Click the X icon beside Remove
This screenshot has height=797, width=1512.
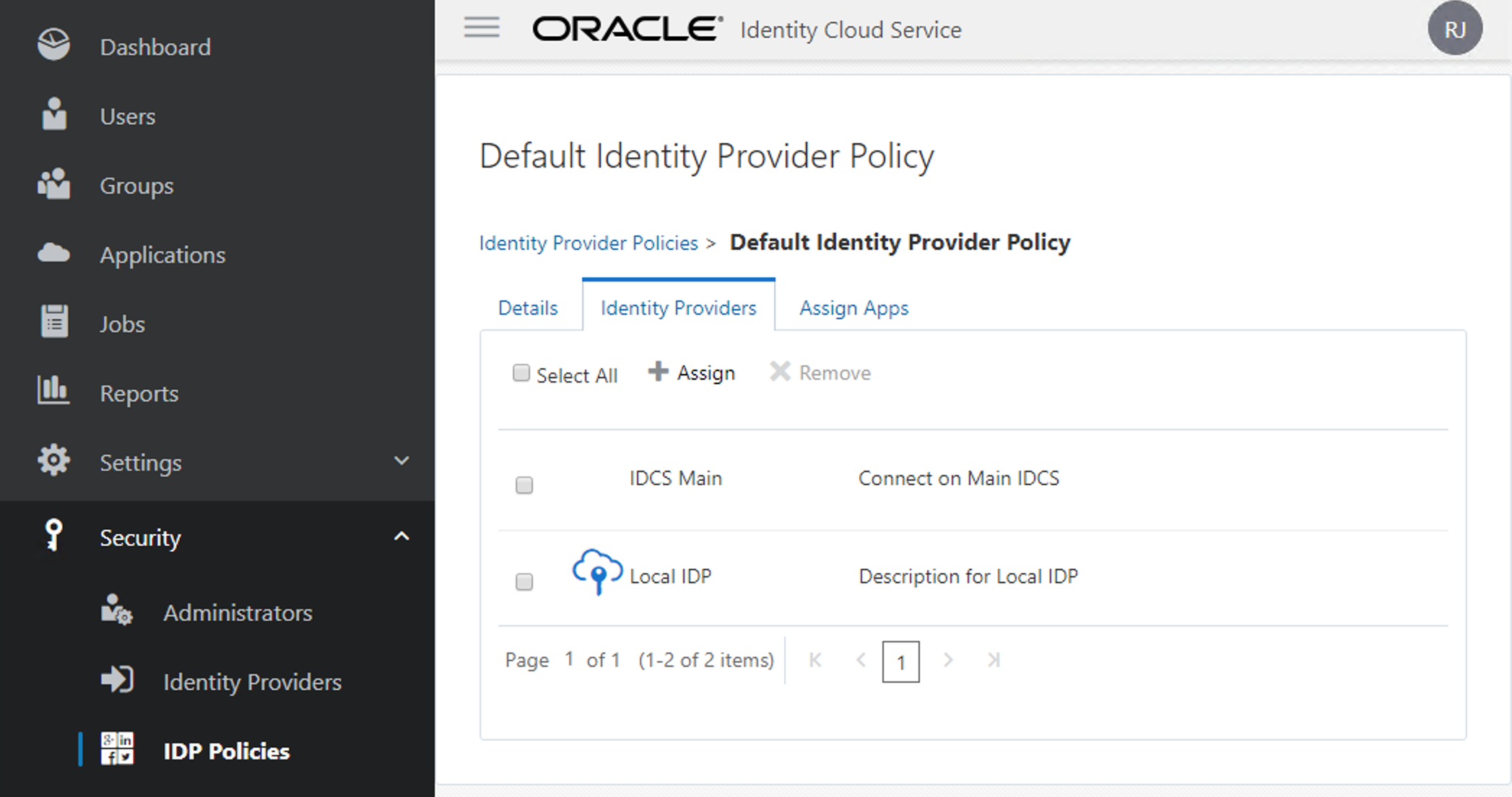pyautogui.click(x=780, y=371)
